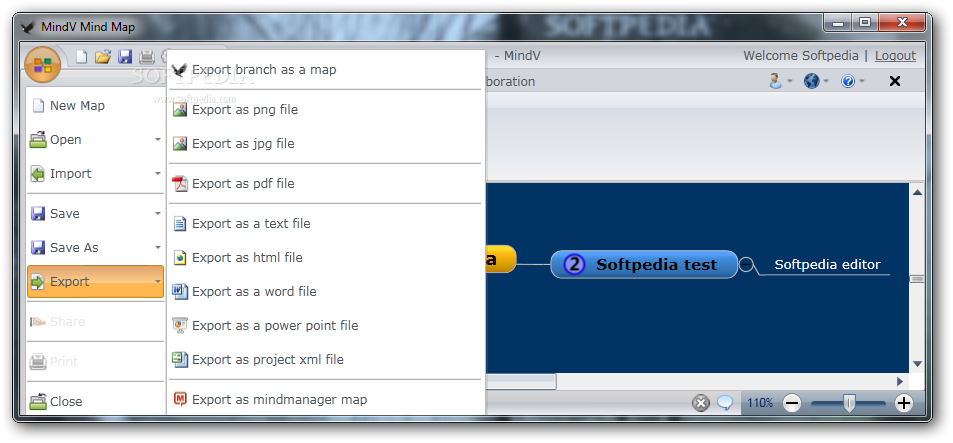The height and width of the screenshot is (443, 953).
Task: Click the speech bubble comments icon
Action: point(724,402)
